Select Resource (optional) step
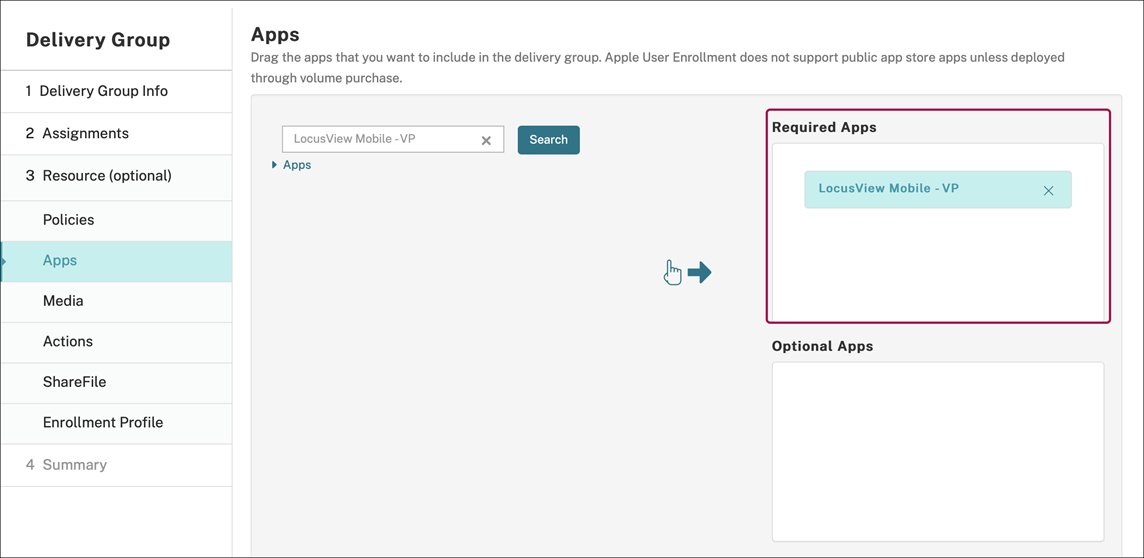1144x558 pixels. (x=105, y=175)
